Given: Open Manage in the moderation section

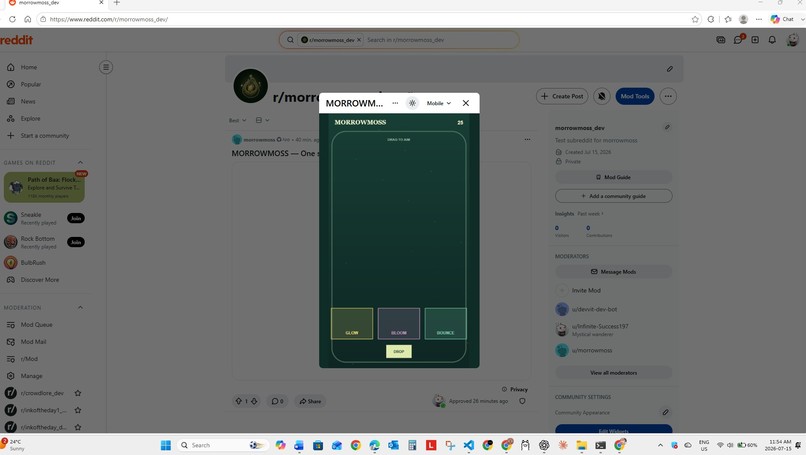Looking at the screenshot, I should [x=31, y=376].
